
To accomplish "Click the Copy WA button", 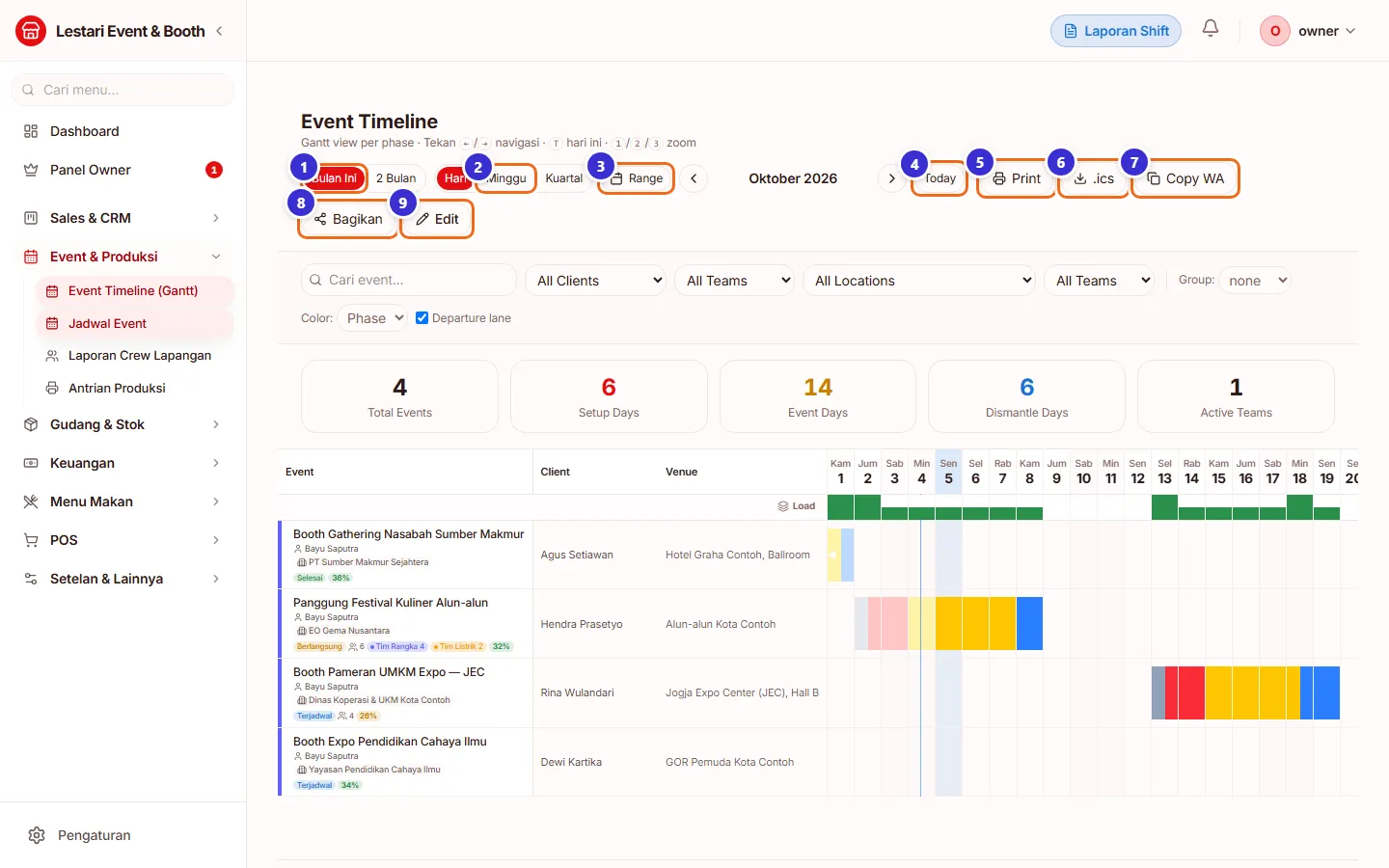I will click(1185, 178).
